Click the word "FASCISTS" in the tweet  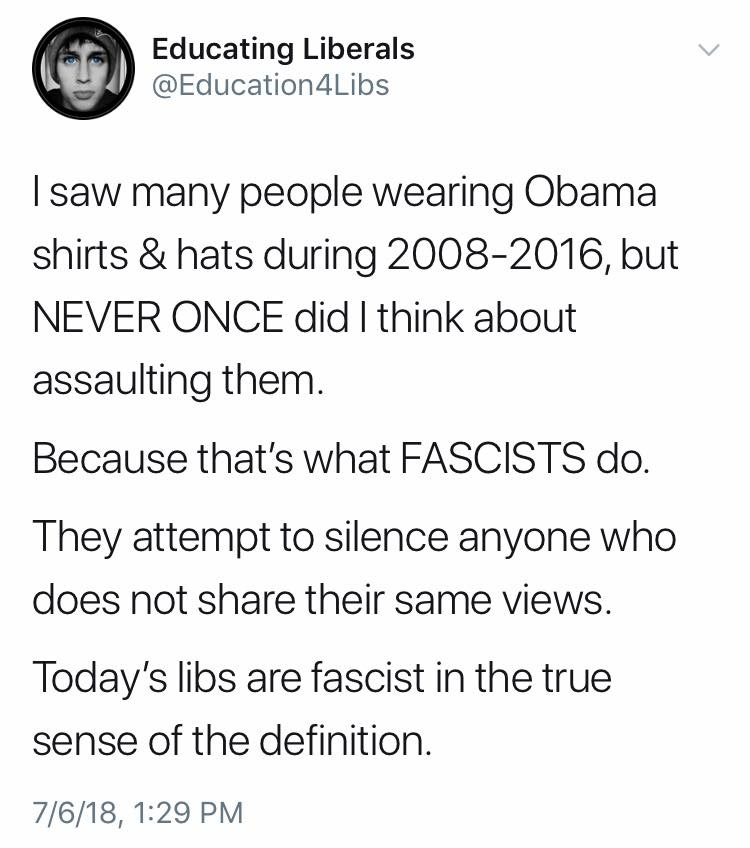(506, 461)
